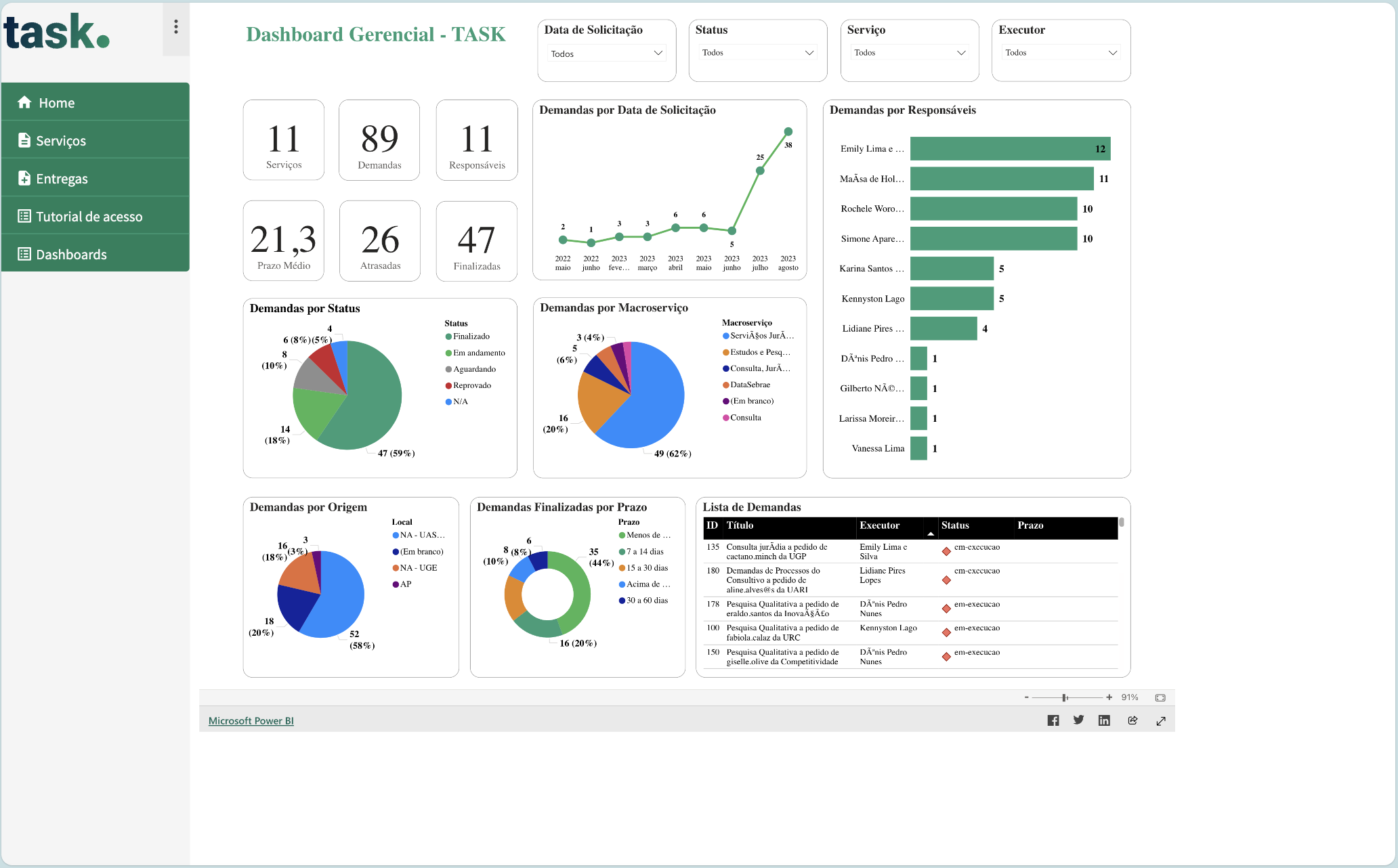
Task: Open Data de Solicitação dropdown
Action: 607,53
